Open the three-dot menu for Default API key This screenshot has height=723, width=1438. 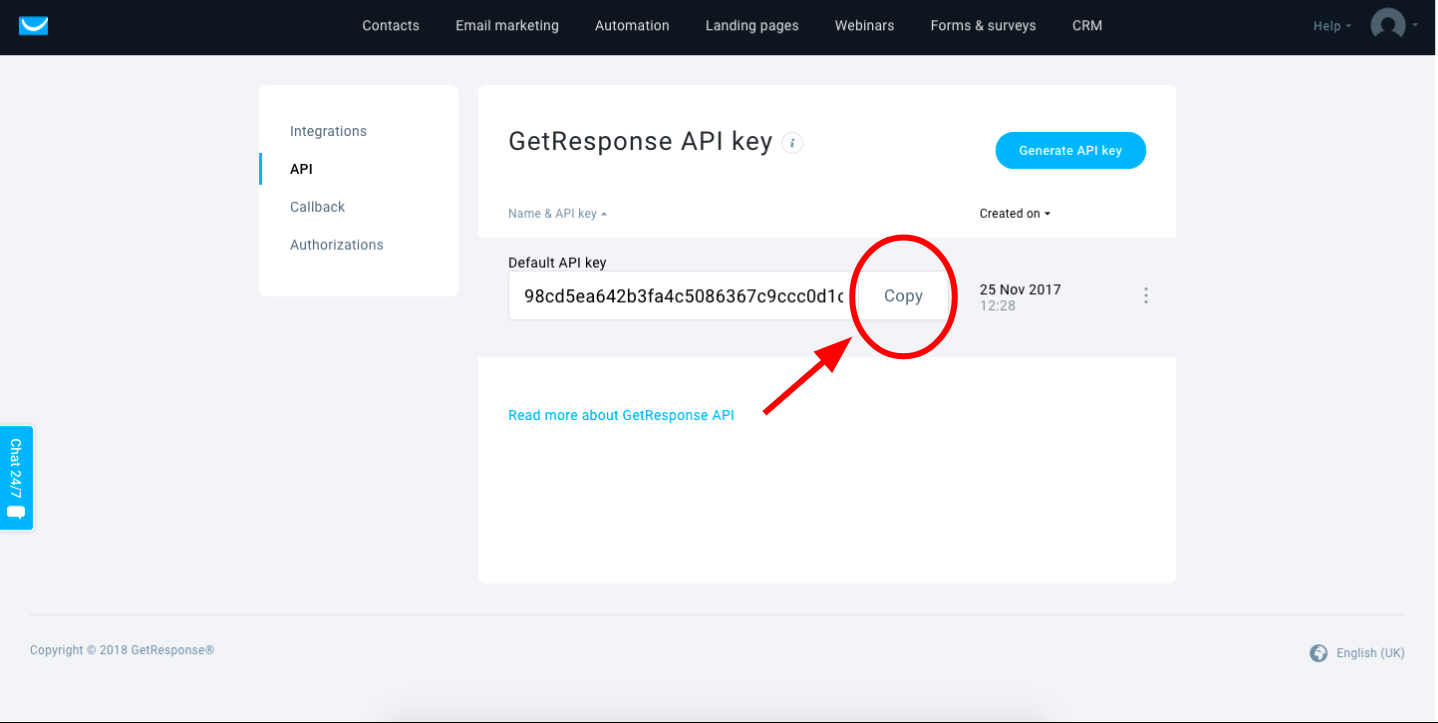click(1146, 296)
